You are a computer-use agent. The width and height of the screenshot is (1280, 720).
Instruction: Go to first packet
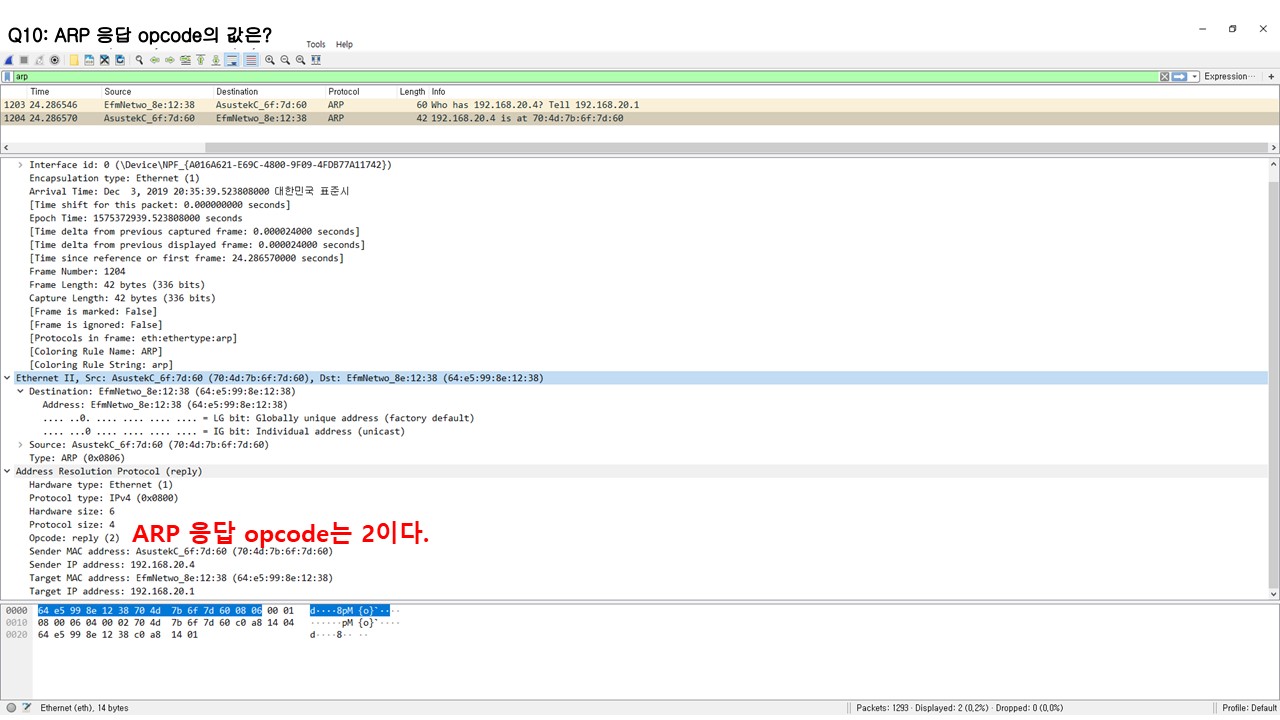point(200,60)
